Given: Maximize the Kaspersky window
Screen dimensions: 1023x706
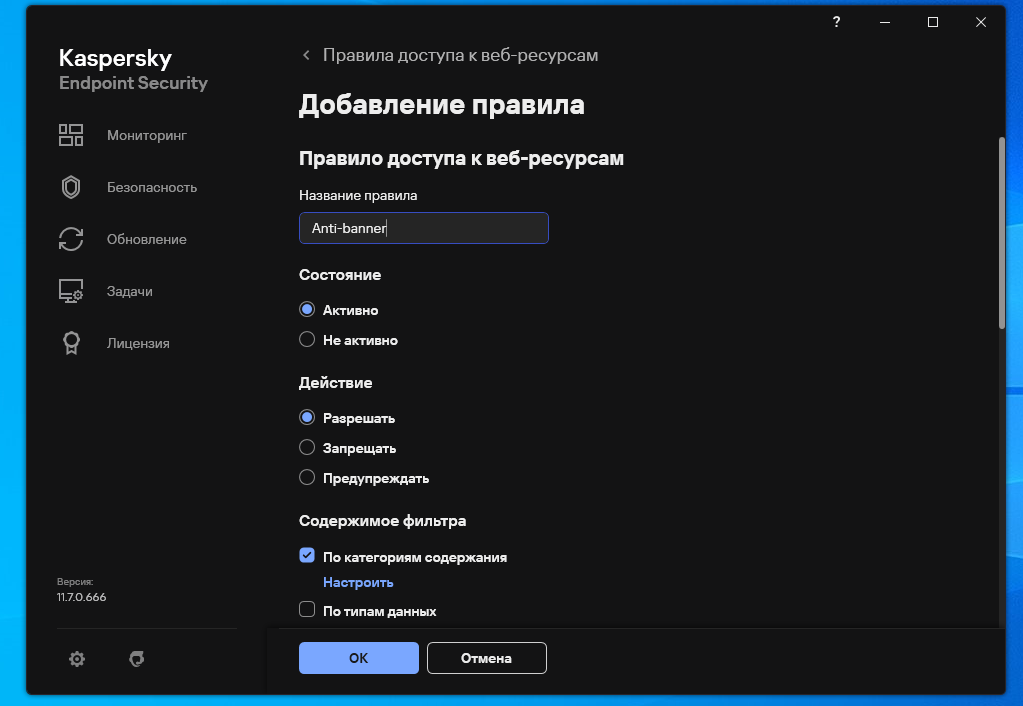Looking at the screenshot, I should click(933, 22).
